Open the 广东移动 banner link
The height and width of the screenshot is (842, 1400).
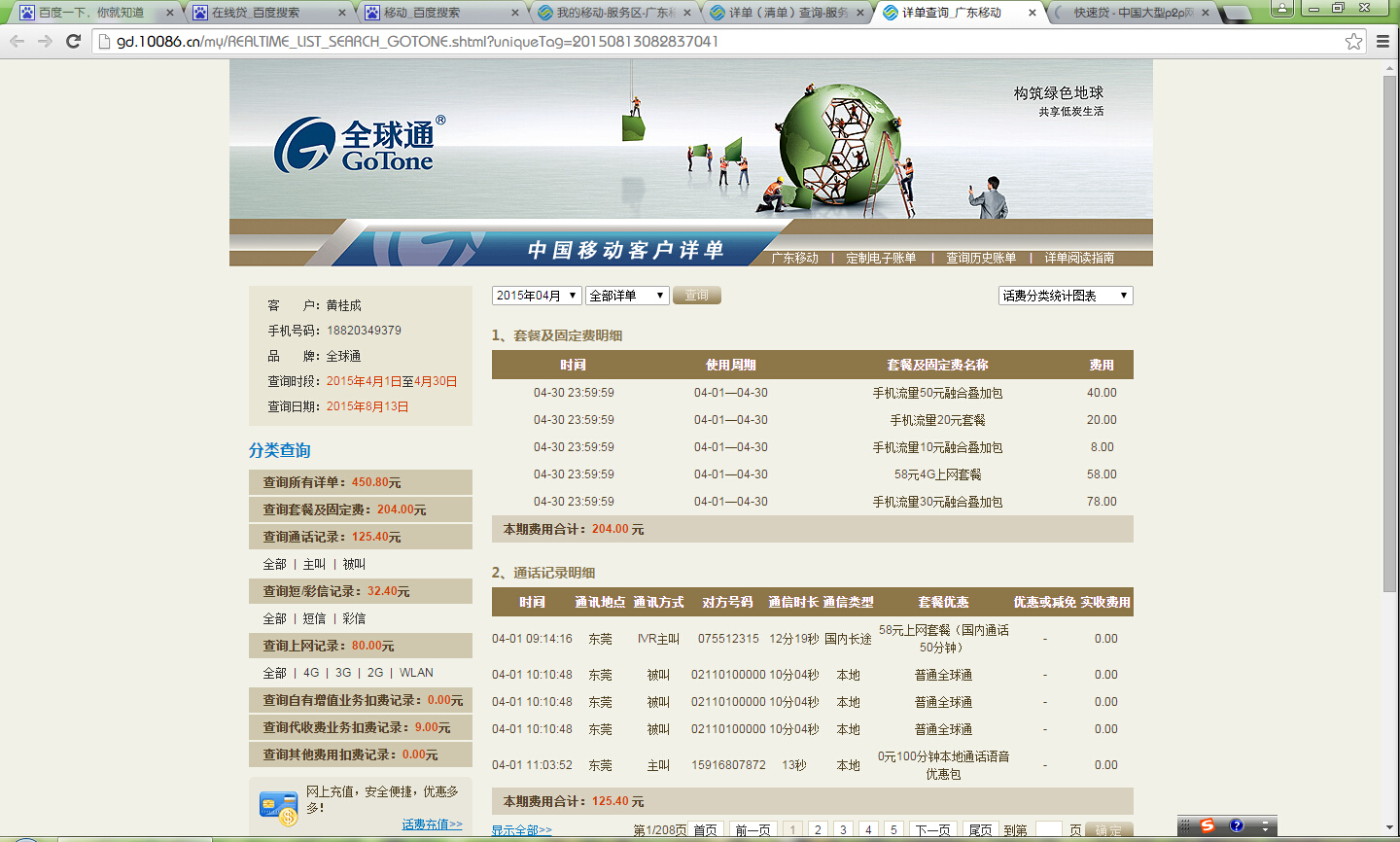(795, 258)
